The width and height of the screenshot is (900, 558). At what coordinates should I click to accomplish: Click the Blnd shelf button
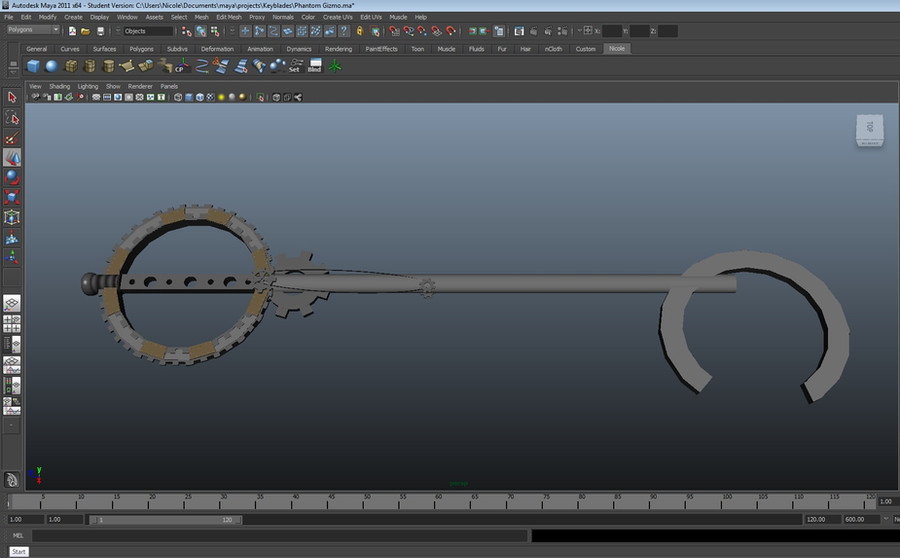(315, 66)
